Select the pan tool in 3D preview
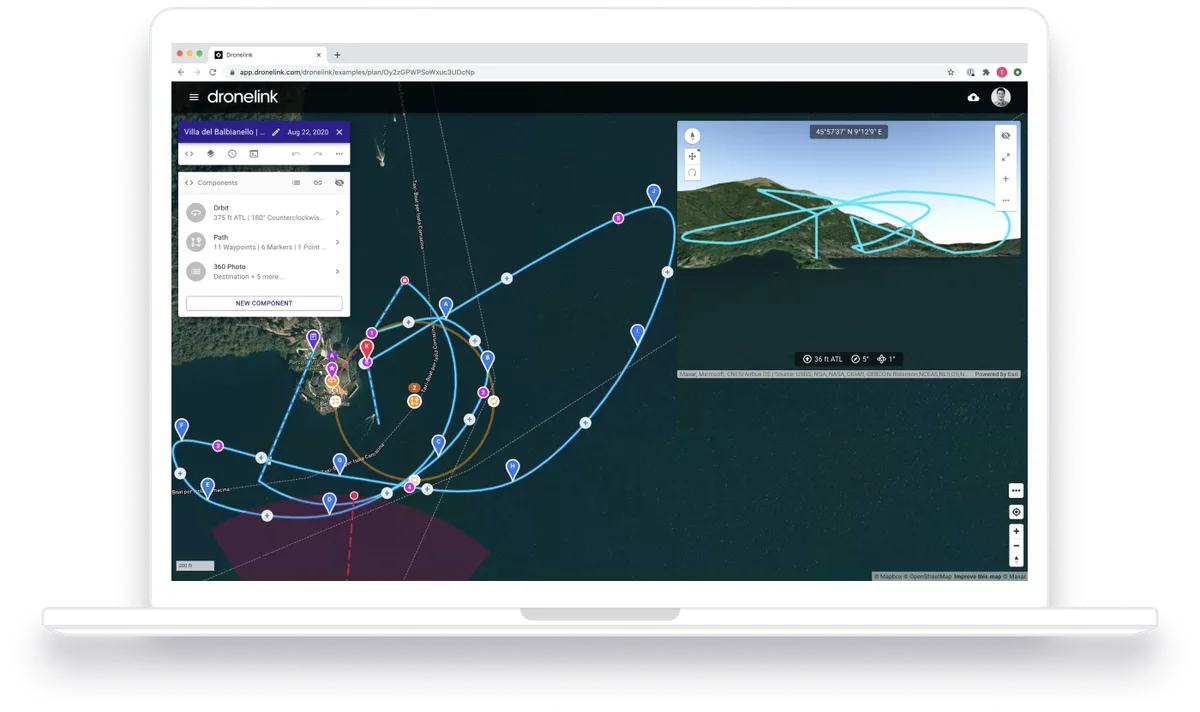The image size is (1200, 712). click(x=692, y=157)
